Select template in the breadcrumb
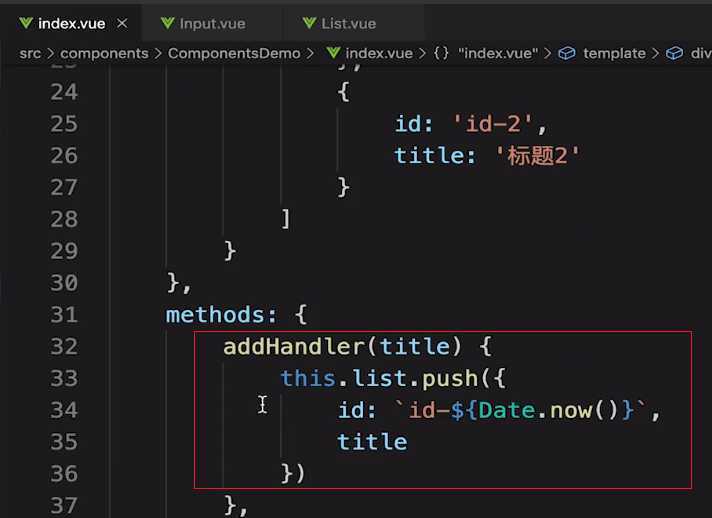The width and height of the screenshot is (712, 518). pos(614,54)
